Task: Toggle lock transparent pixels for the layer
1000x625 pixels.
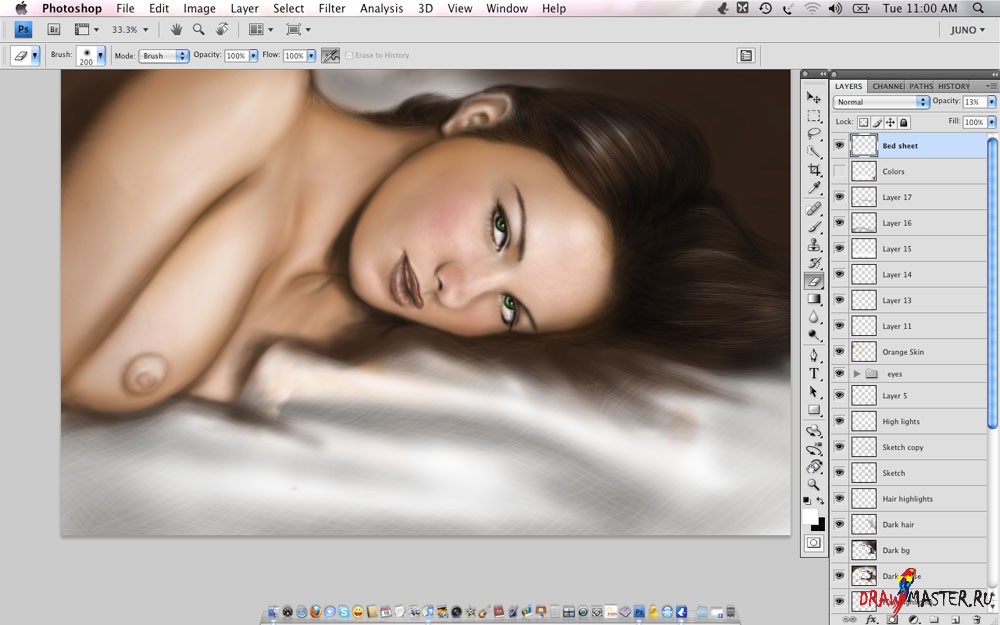Action: tap(863, 122)
